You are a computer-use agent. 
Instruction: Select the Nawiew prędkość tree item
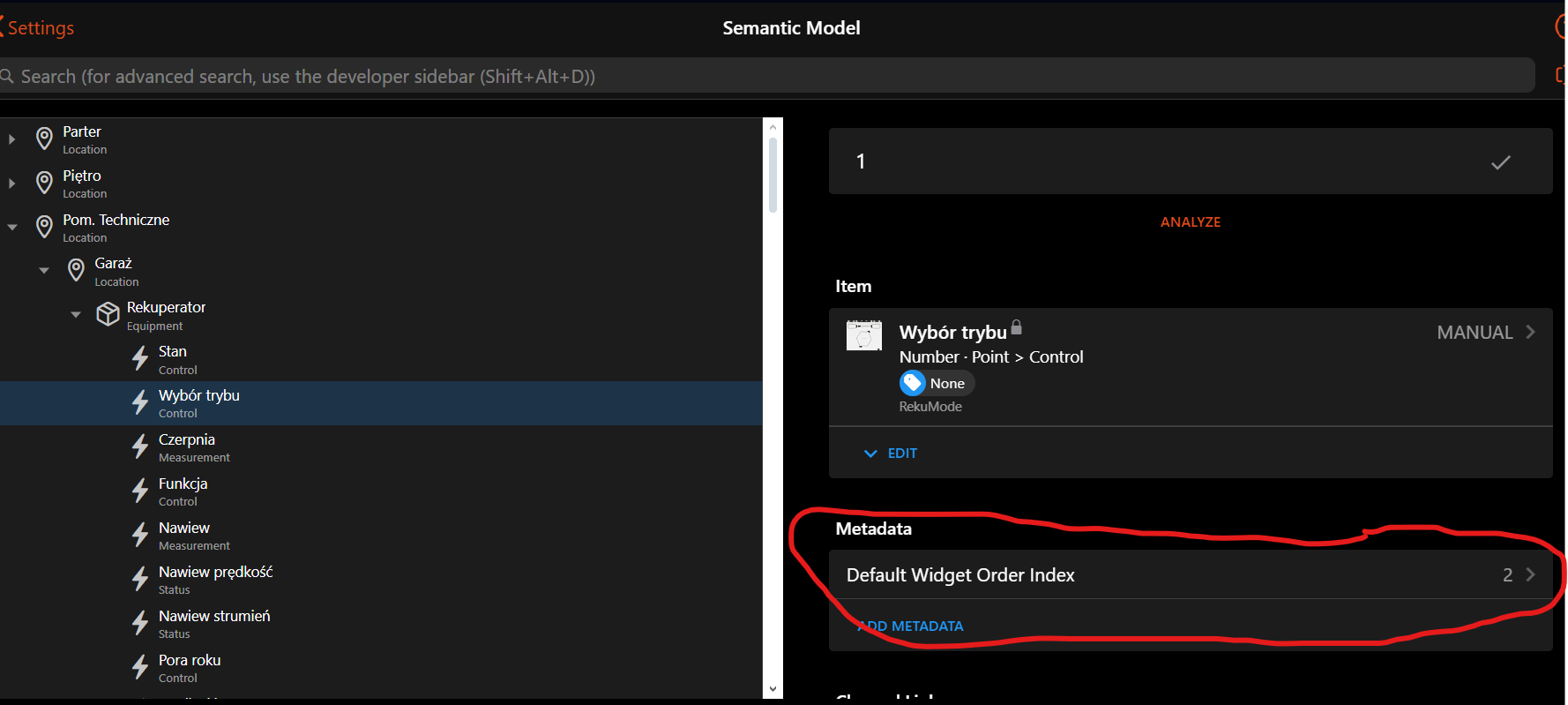(215, 580)
